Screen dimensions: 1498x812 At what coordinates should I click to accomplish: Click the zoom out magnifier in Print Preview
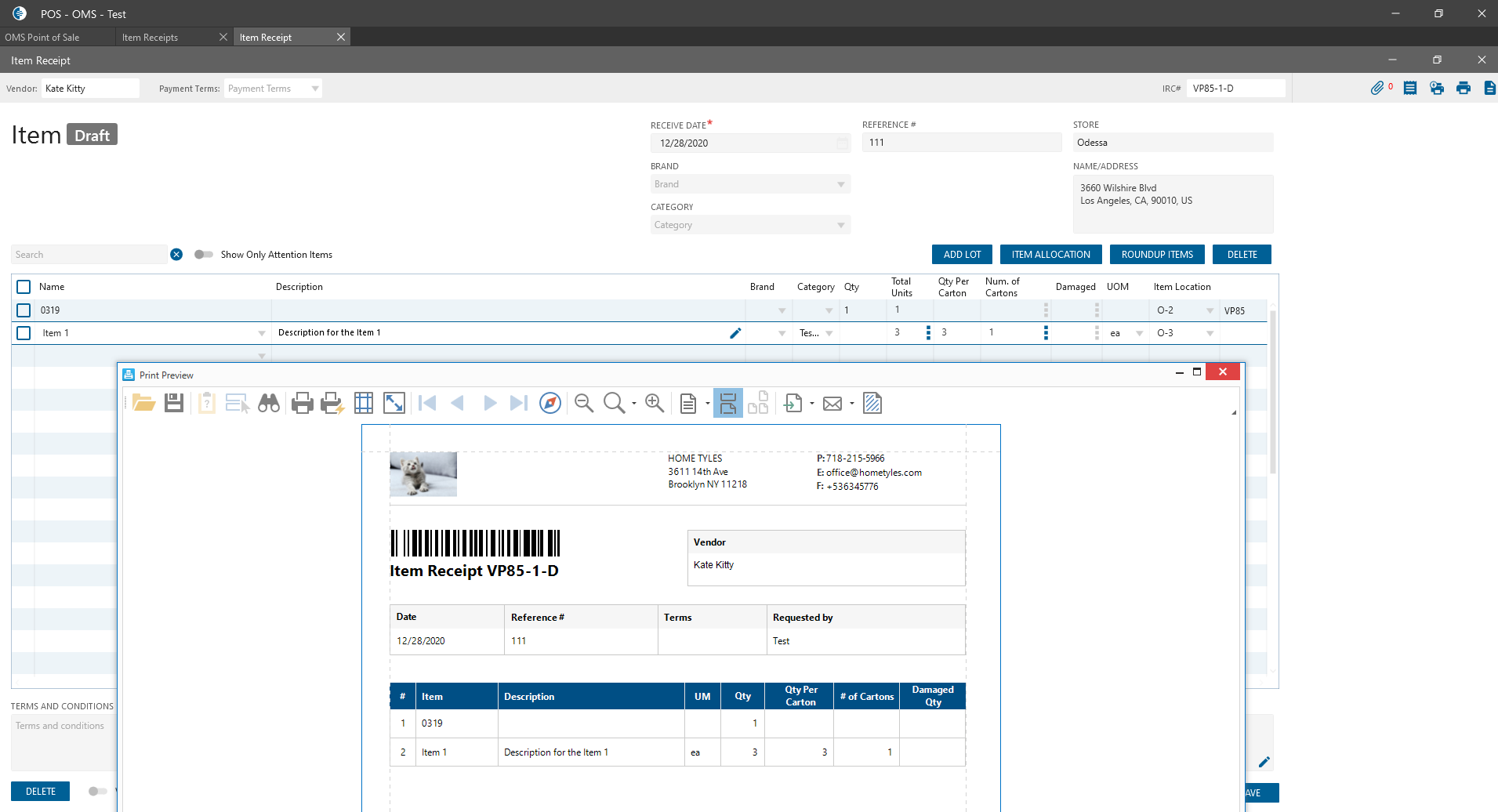pos(583,403)
